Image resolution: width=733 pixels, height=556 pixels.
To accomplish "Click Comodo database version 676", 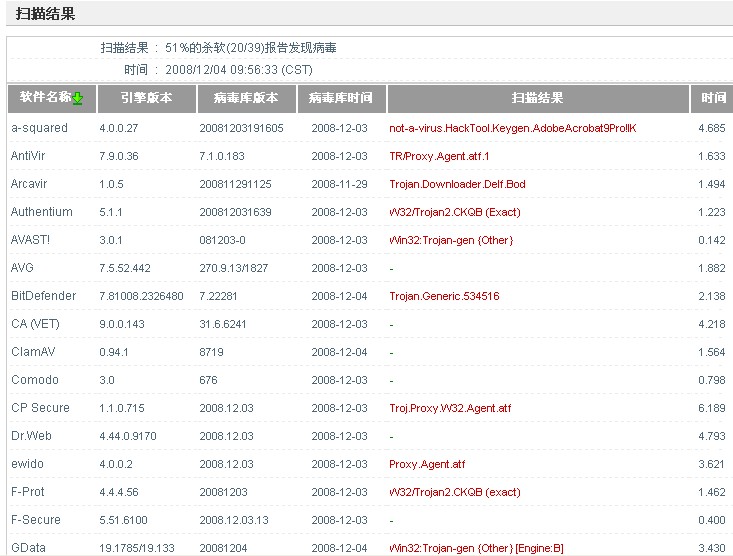I will [x=208, y=380].
